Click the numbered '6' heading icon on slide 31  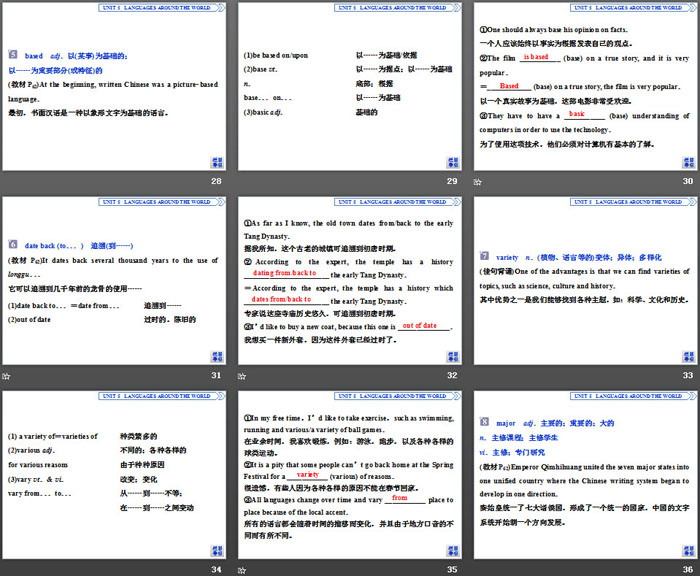(x=12, y=244)
